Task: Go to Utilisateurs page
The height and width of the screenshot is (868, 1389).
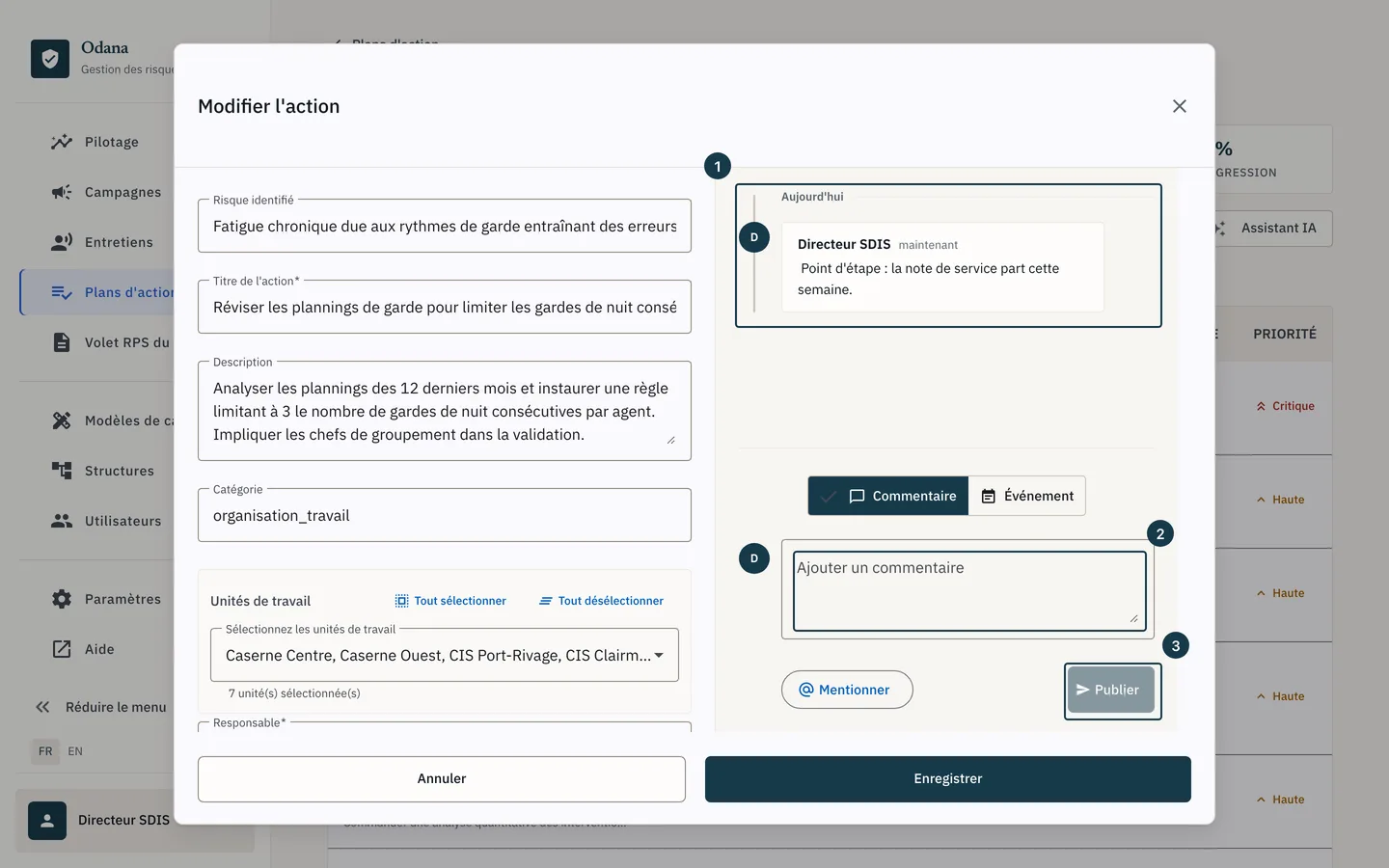Action: click(123, 521)
